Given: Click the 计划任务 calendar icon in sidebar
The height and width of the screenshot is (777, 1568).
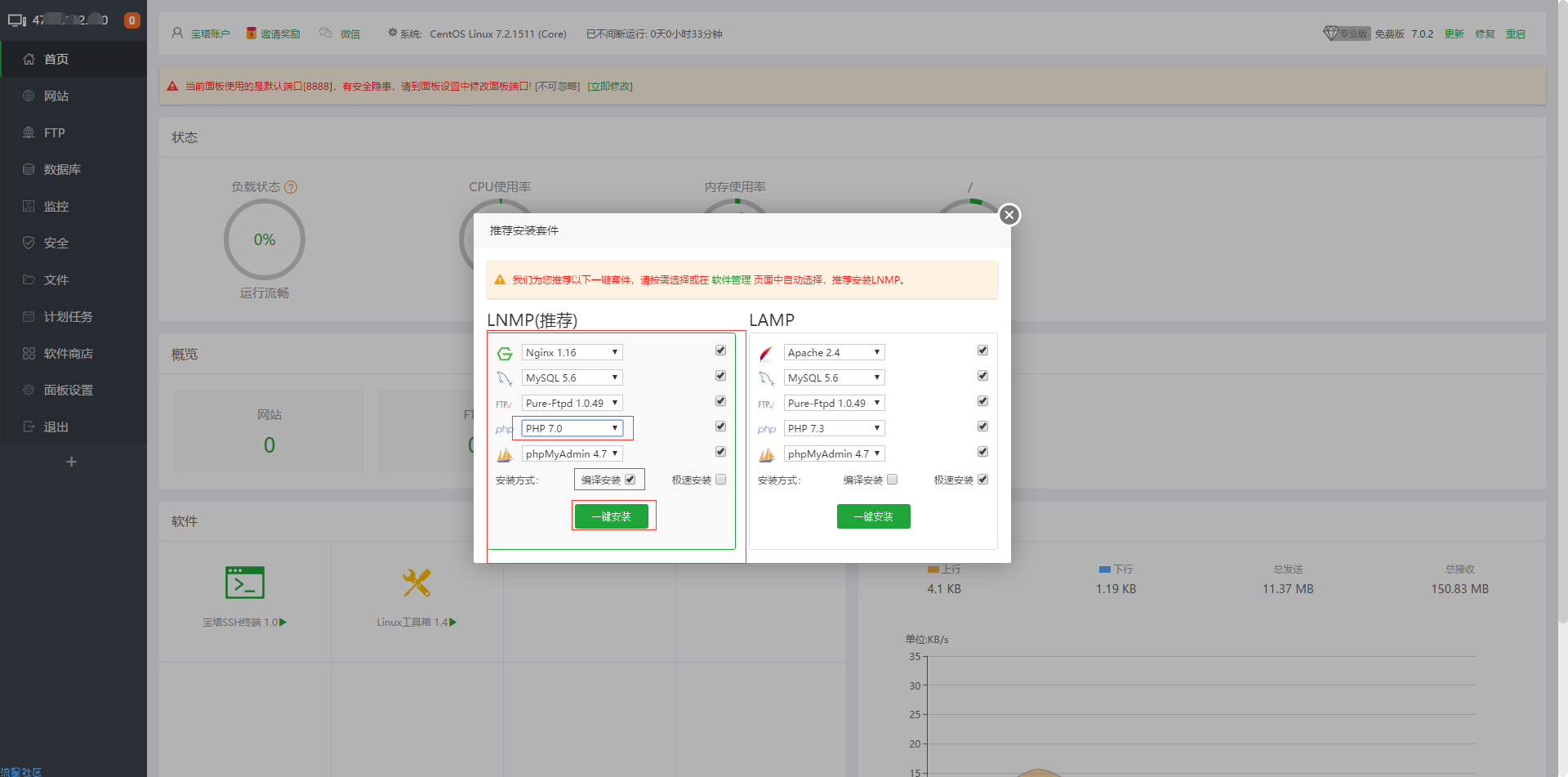Looking at the screenshot, I should [x=29, y=316].
